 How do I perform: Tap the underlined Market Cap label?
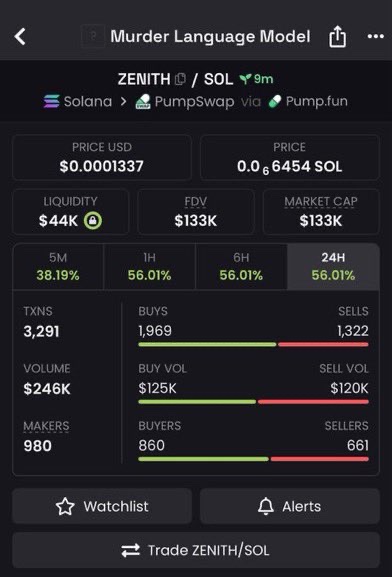coord(321,202)
